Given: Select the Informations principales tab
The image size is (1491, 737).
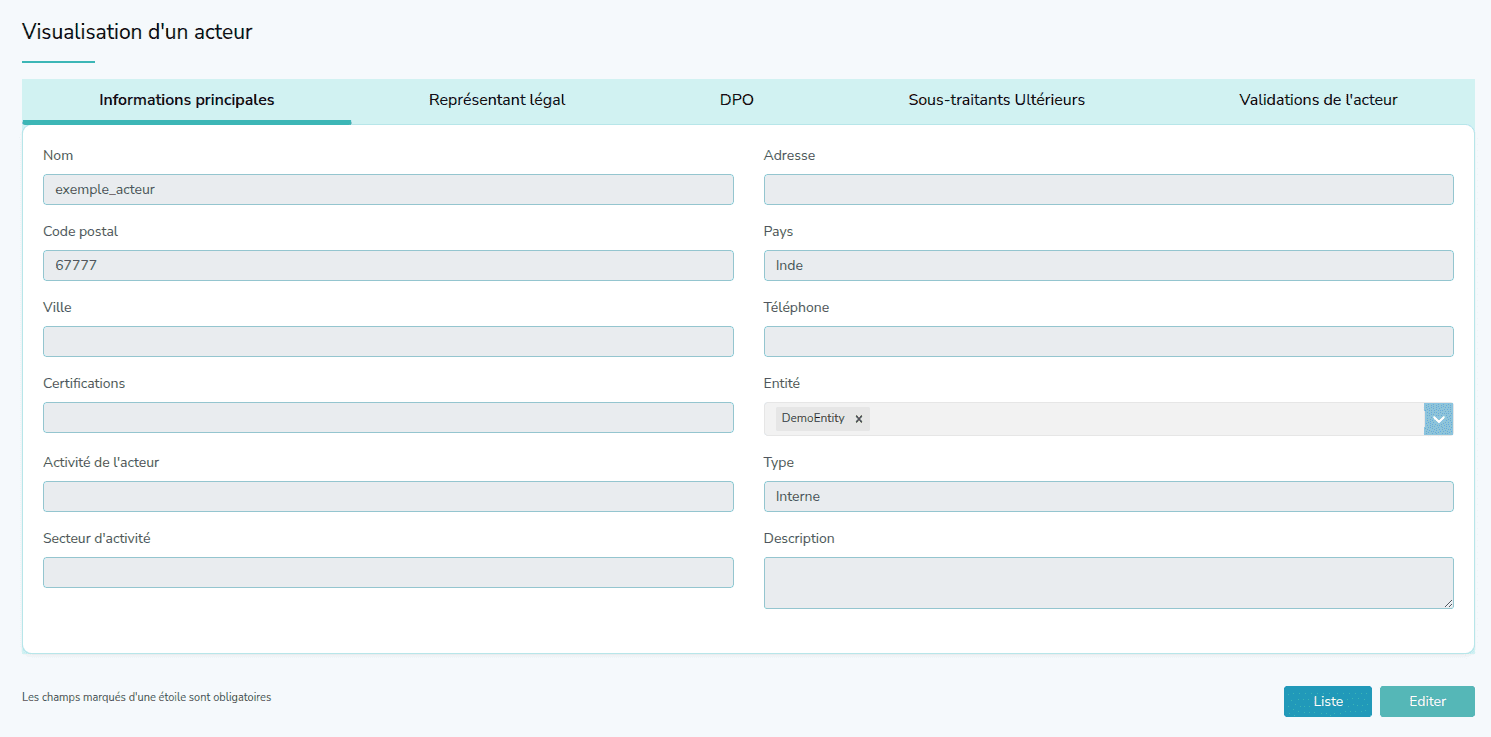Looking at the screenshot, I should pyautogui.click(x=187, y=100).
